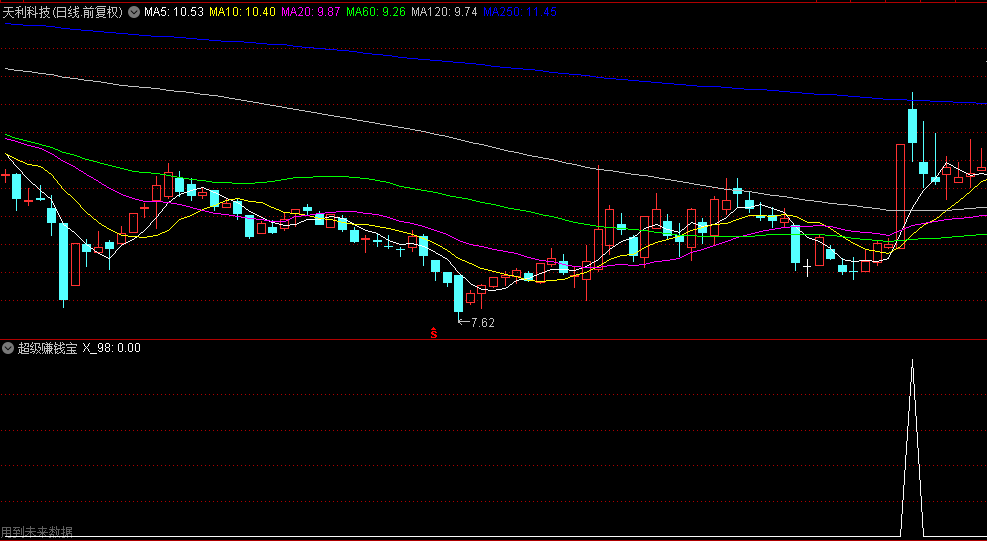Click the tall cyan candle at the chart high

[912, 126]
